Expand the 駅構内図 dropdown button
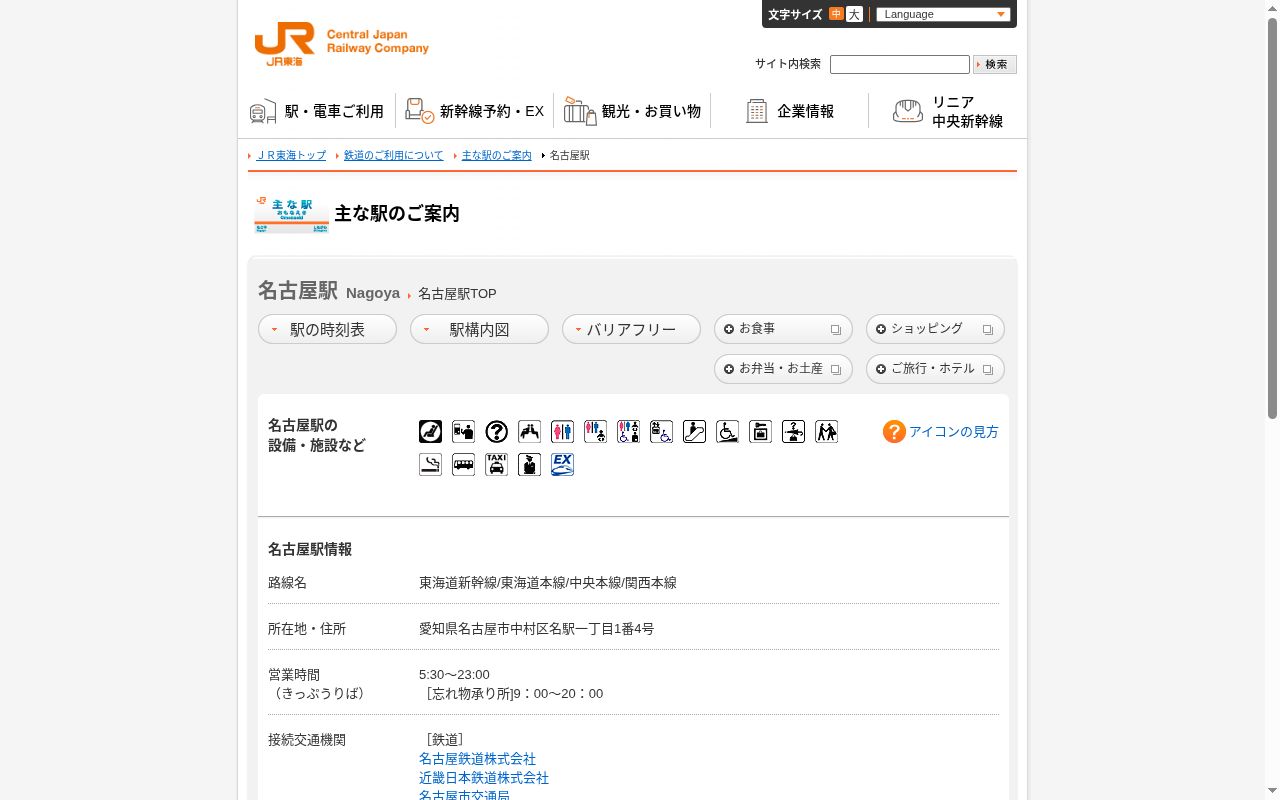 point(479,329)
